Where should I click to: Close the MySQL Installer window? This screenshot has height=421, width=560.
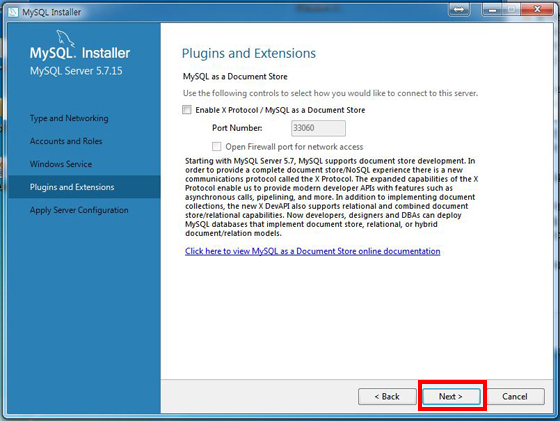pyautogui.click(x=537, y=10)
